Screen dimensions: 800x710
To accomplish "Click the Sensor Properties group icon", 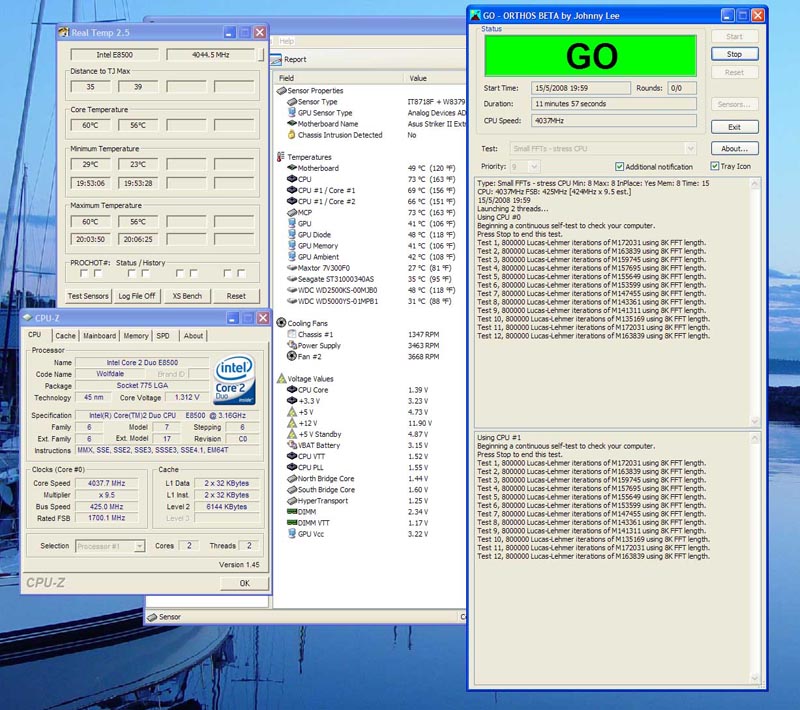I will 281,90.
